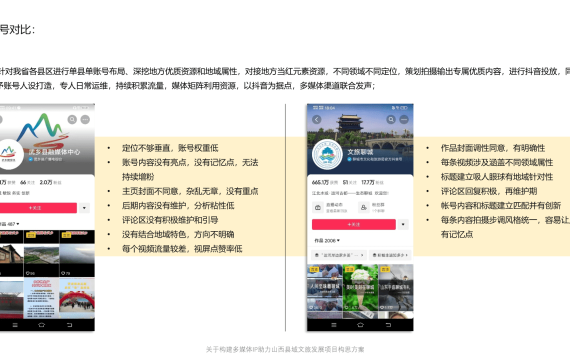
Task: Open the 作品 487 sort dropdown
Action: [9, 224]
